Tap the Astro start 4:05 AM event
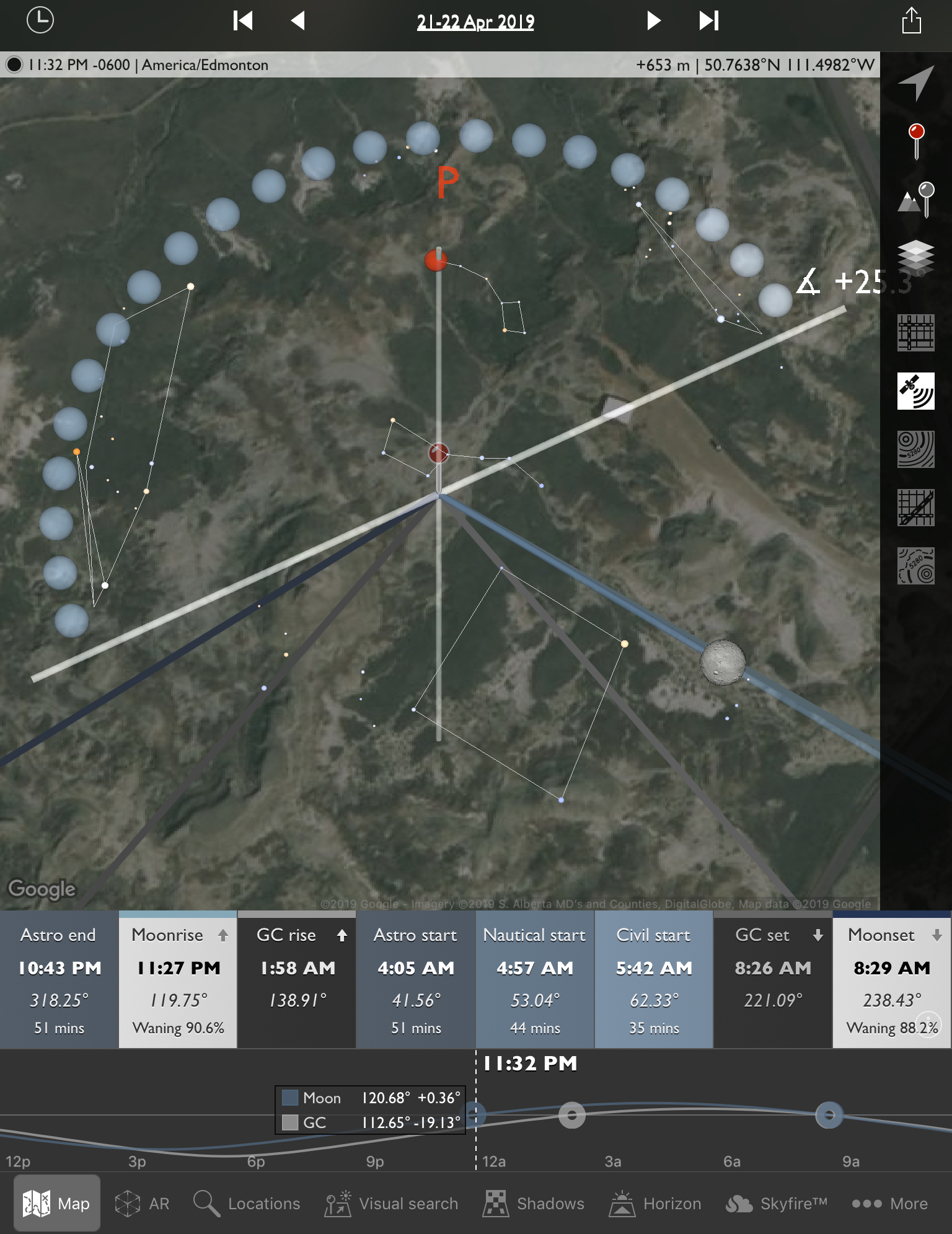This screenshot has height=1234, width=952. tap(416, 979)
